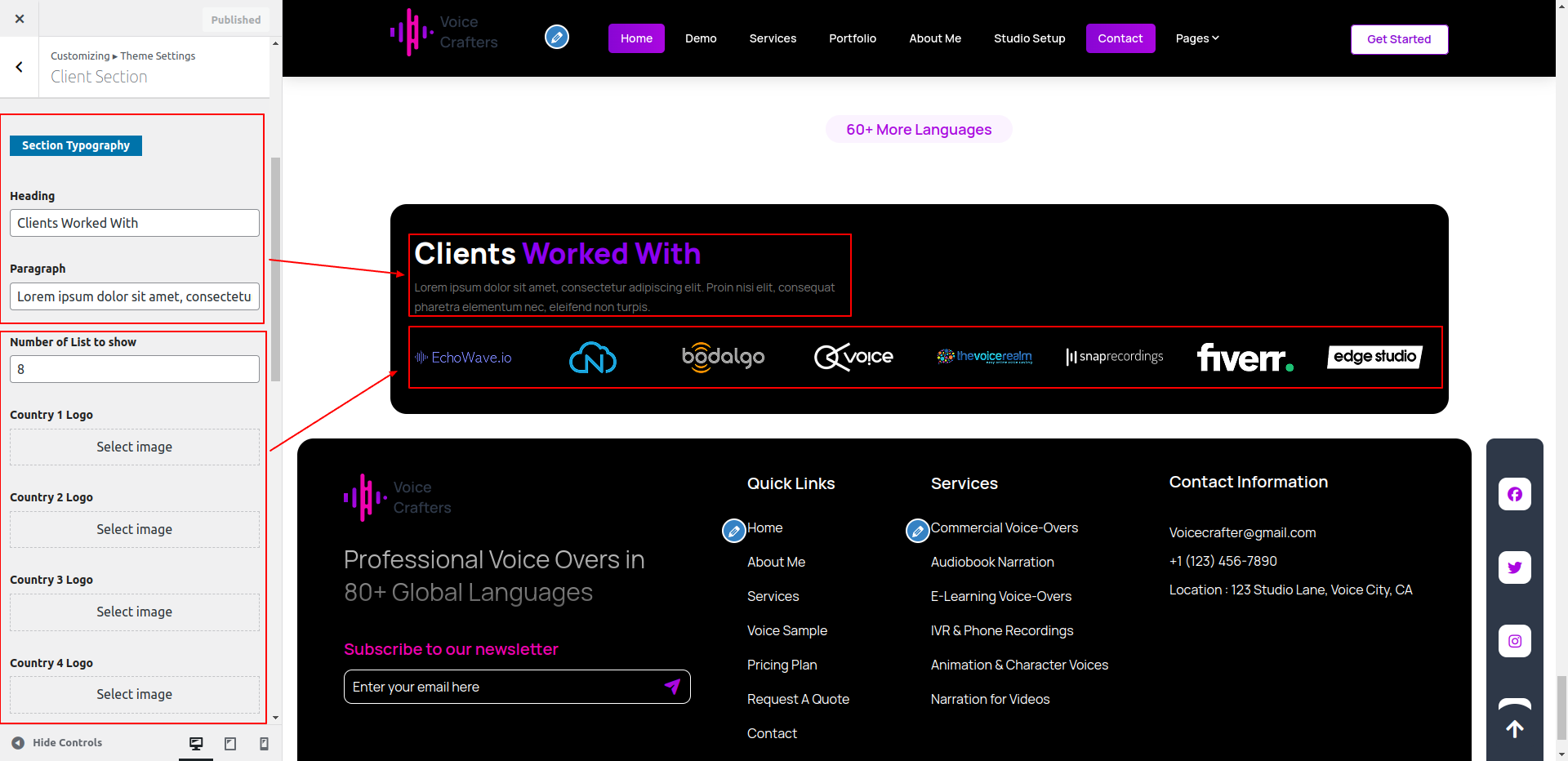Click the customizer panel vertical scrollbar
The height and width of the screenshot is (761, 1568).
coord(276,269)
